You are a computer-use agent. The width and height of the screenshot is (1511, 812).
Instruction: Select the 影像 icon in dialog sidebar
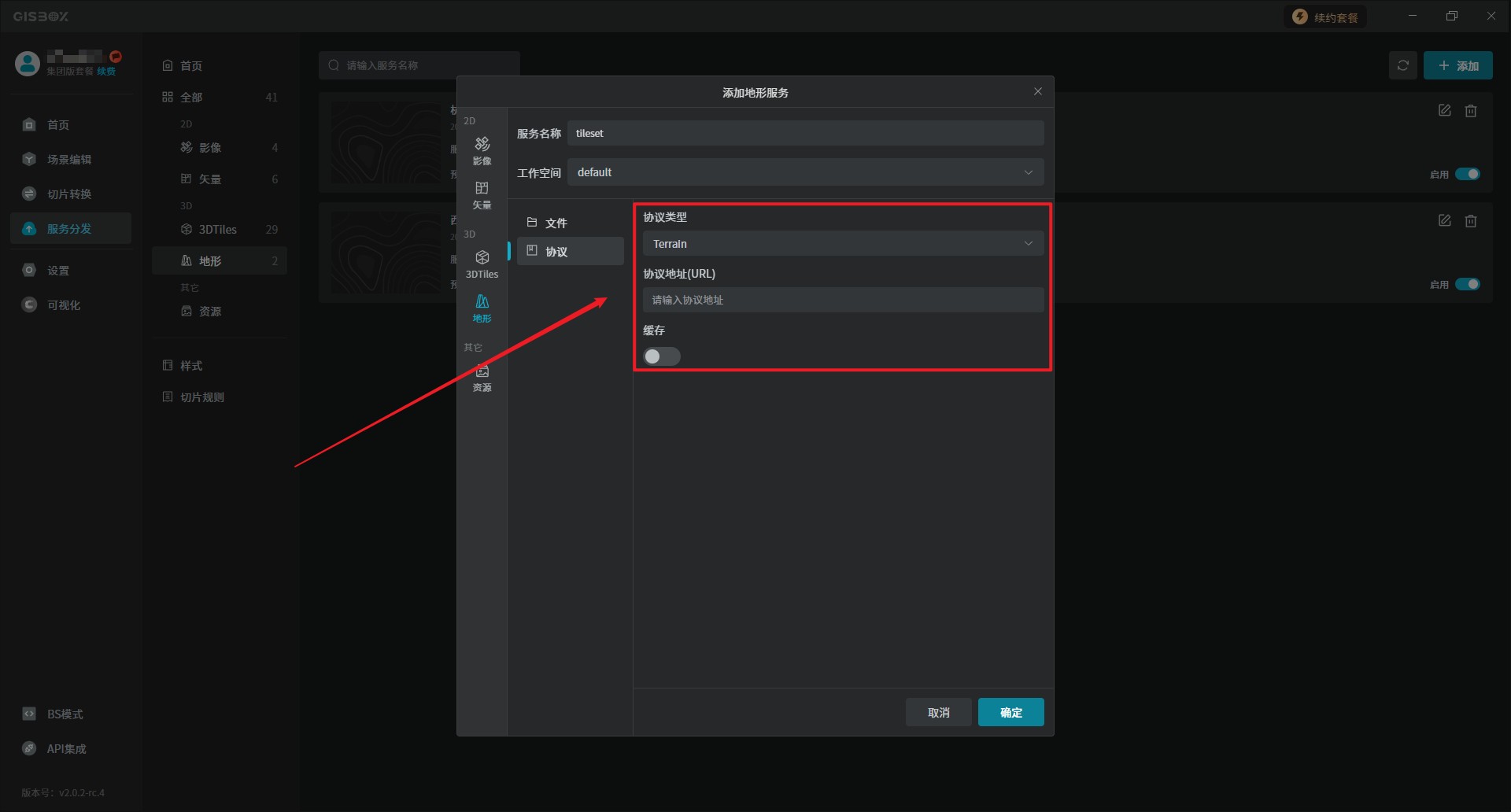(x=482, y=149)
